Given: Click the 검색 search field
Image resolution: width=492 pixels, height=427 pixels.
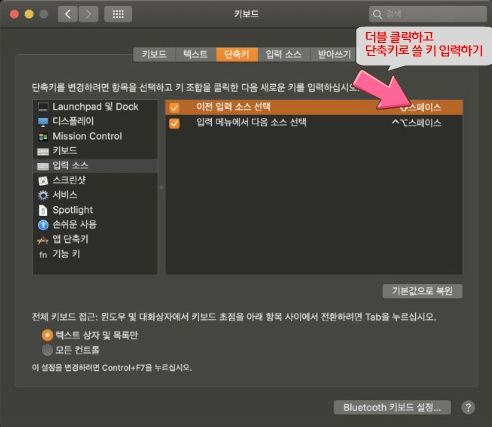Looking at the screenshot, I should 428,14.
